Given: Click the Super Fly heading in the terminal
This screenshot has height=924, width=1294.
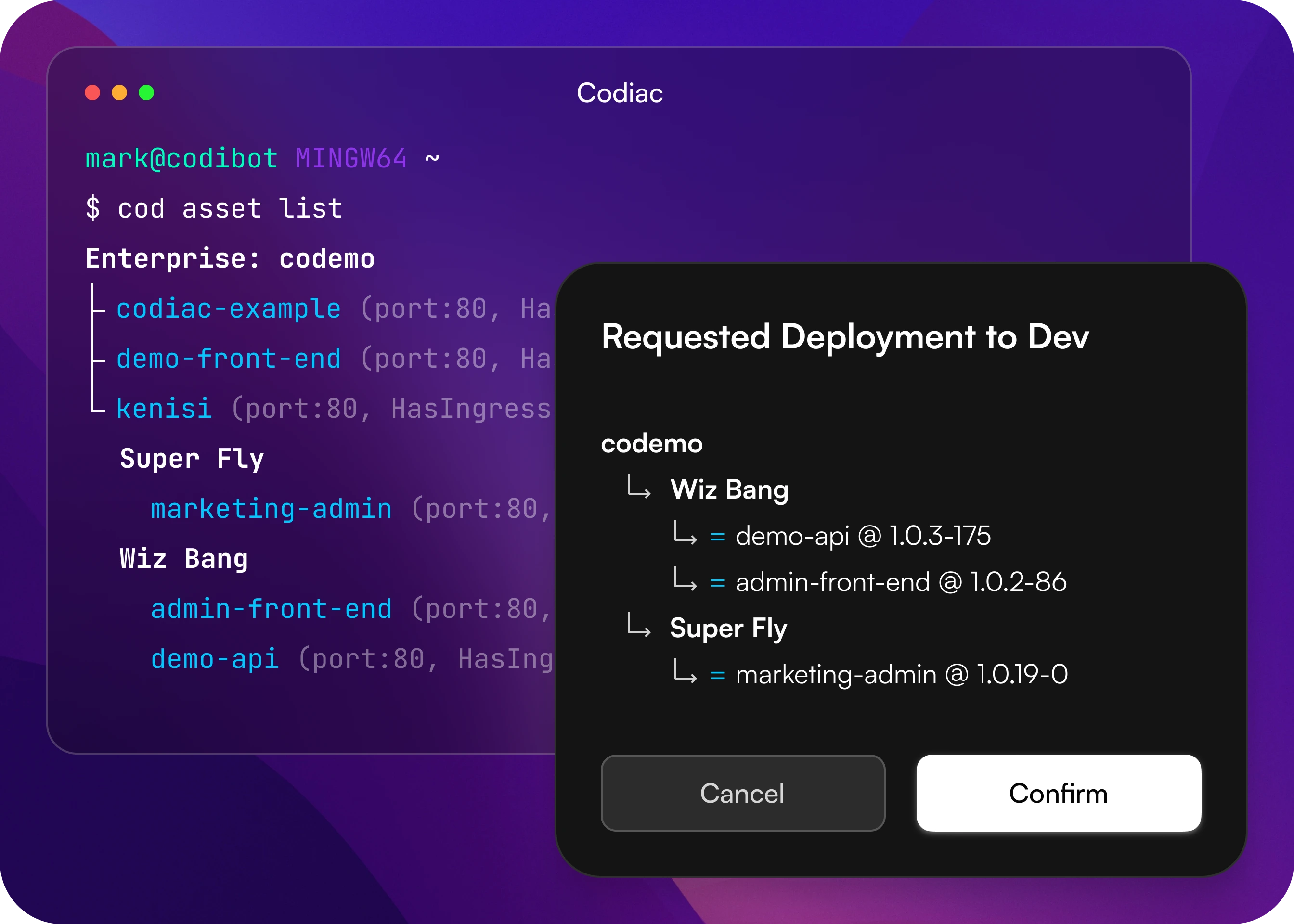Looking at the screenshot, I should pyautogui.click(x=192, y=459).
